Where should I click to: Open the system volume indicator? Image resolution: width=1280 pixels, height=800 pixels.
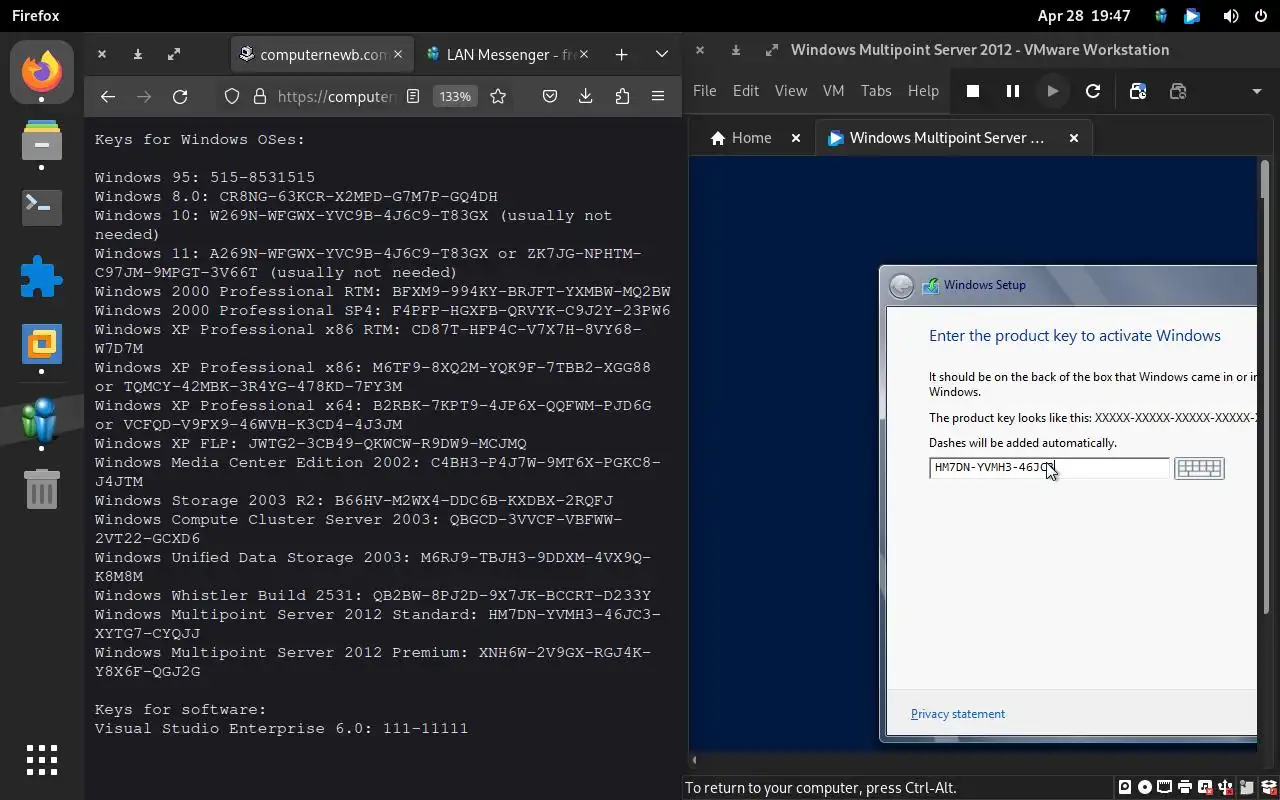(1231, 16)
